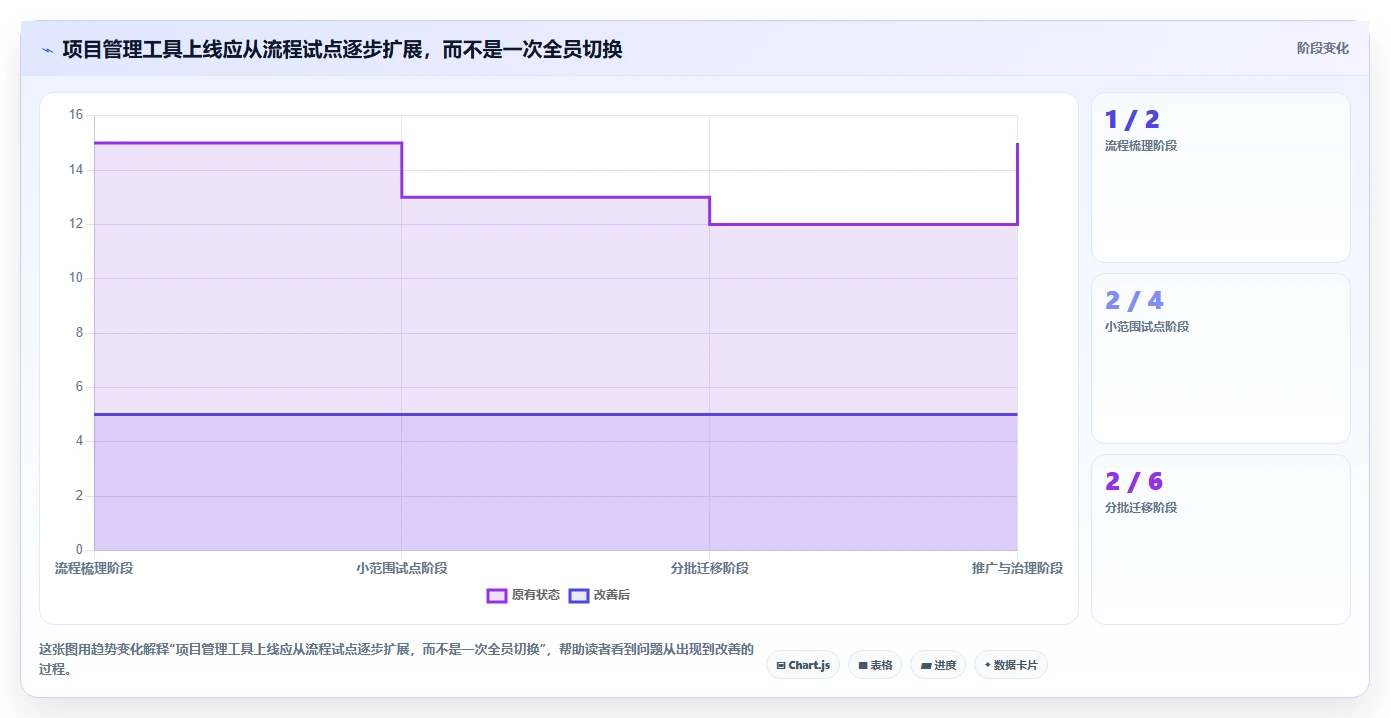Click the 小范围试点阶段 x-axis label
The image size is (1390, 718).
click(402, 568)
